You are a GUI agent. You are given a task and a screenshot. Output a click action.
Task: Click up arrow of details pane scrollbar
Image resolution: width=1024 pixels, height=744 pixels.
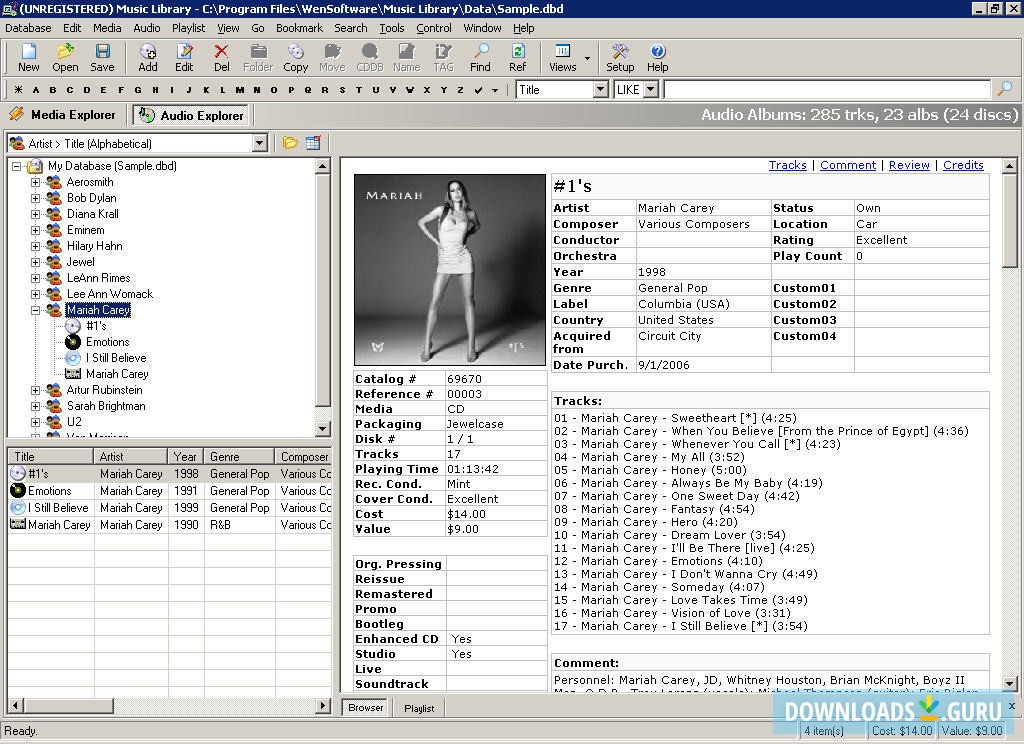1010,166
